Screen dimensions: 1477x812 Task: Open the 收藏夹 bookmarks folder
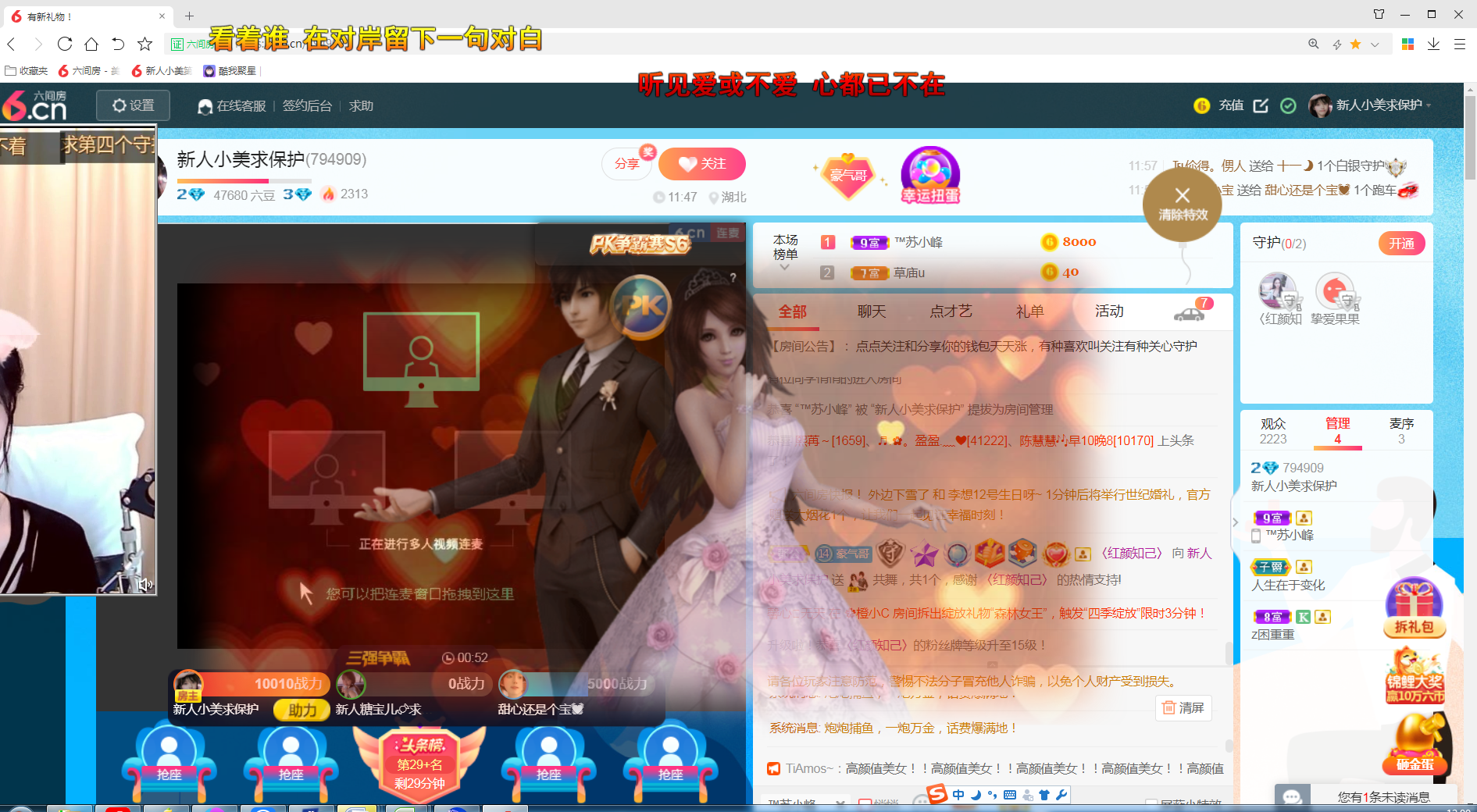pos(27,71)
